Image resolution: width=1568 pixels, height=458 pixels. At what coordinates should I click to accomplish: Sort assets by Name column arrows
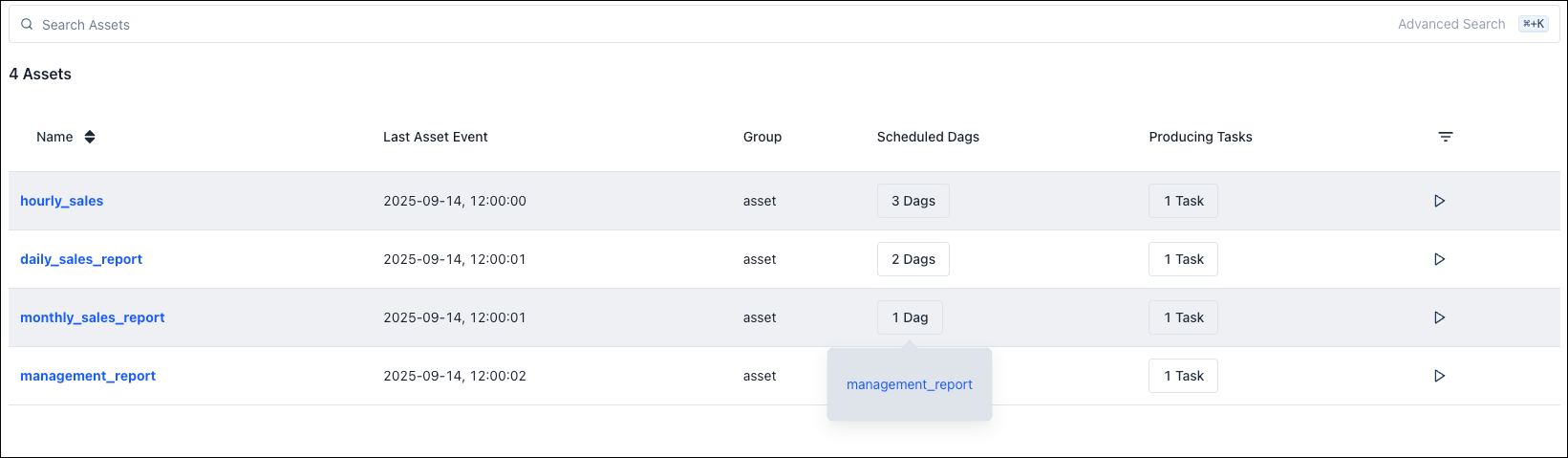click(90, 137)
